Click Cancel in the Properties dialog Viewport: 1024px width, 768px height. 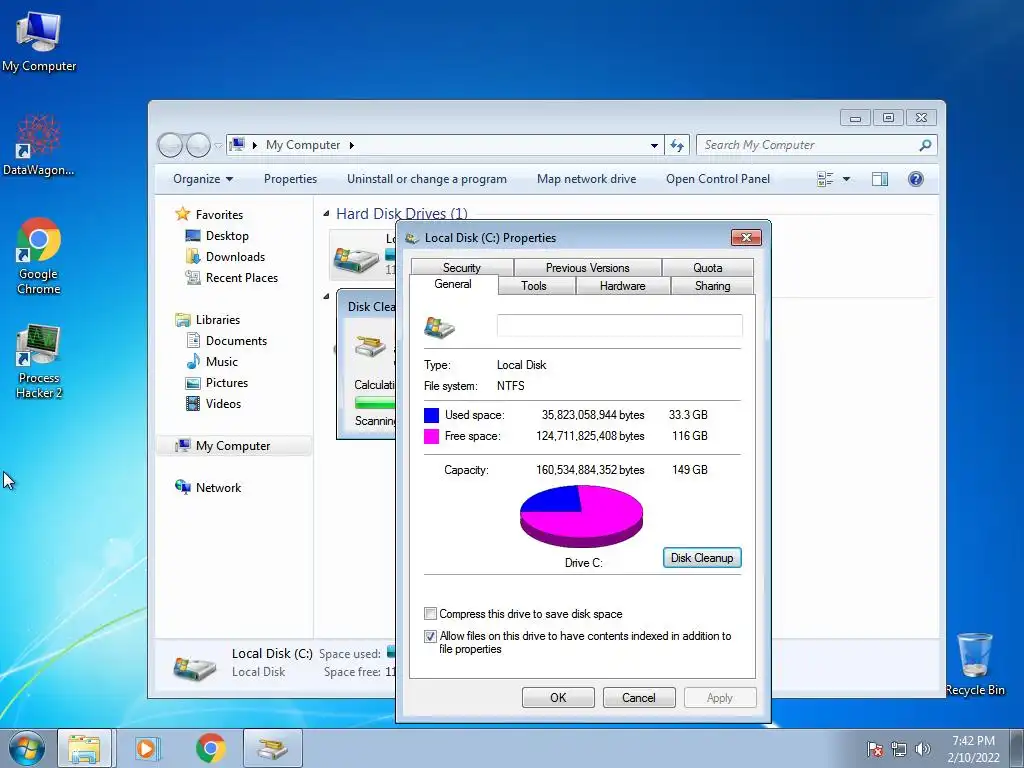[x=638, y=697]
